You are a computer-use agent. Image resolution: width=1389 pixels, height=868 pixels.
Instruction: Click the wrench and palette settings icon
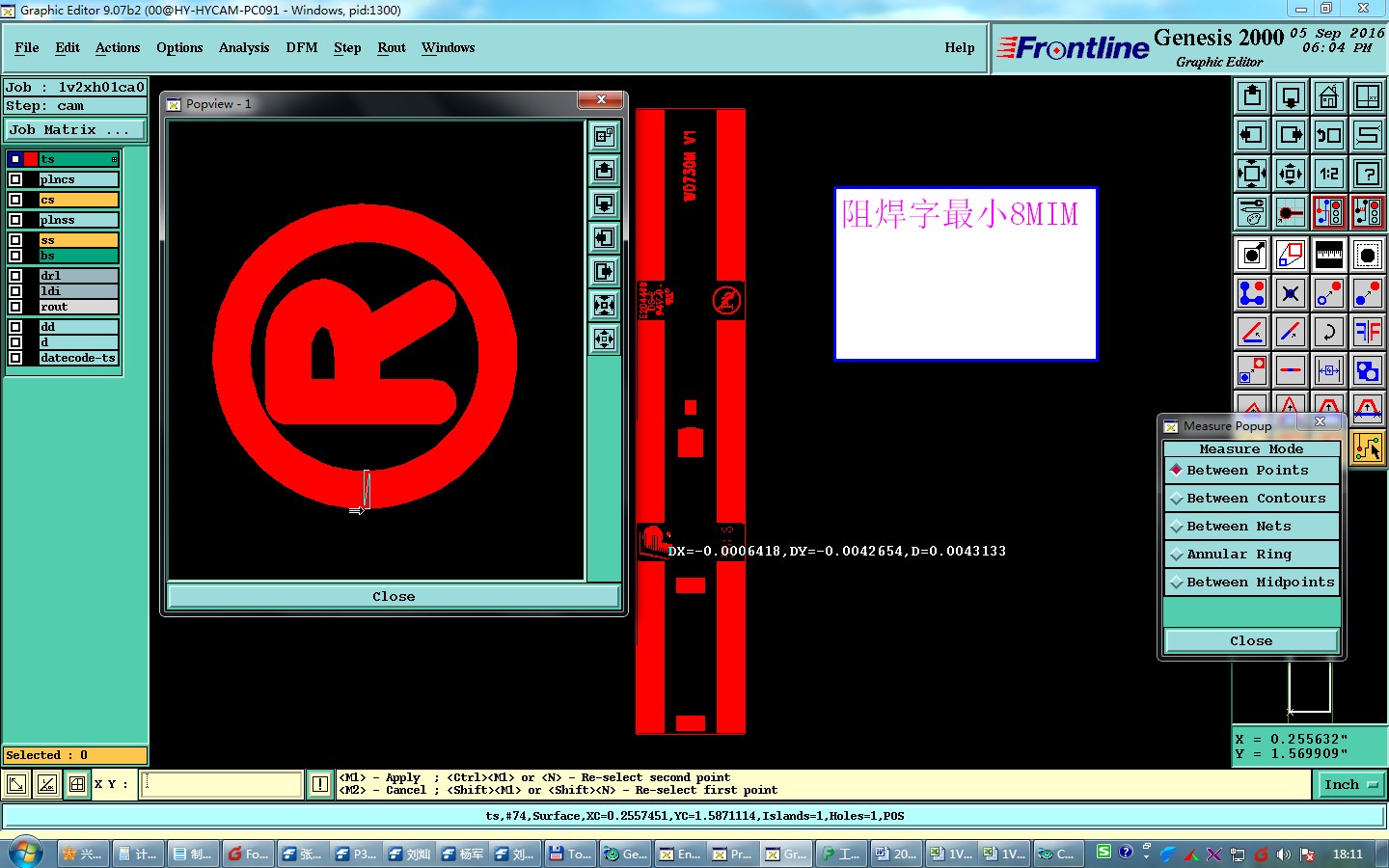pyautogui.click(x=1252, y=212)
